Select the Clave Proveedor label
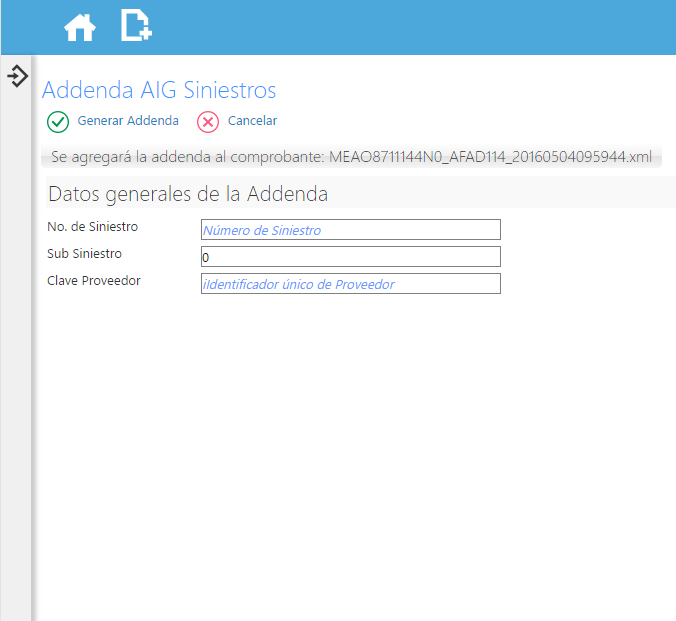The height and width of the screenshot is (621, 676). click(x=94, y=281)
